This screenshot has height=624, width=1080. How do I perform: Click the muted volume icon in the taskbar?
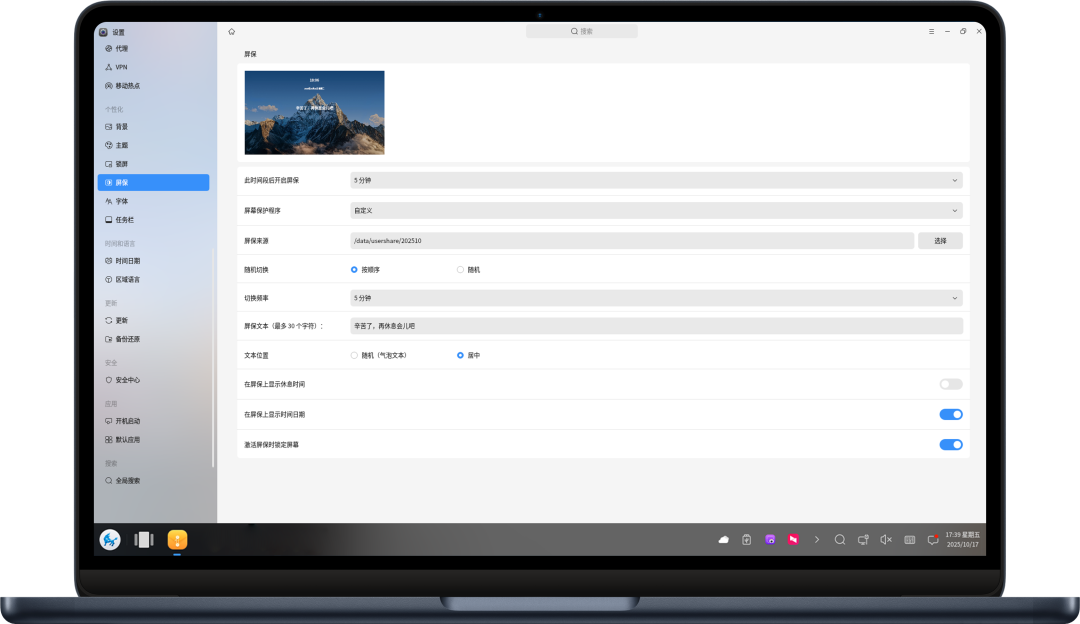tap(885, 540)
